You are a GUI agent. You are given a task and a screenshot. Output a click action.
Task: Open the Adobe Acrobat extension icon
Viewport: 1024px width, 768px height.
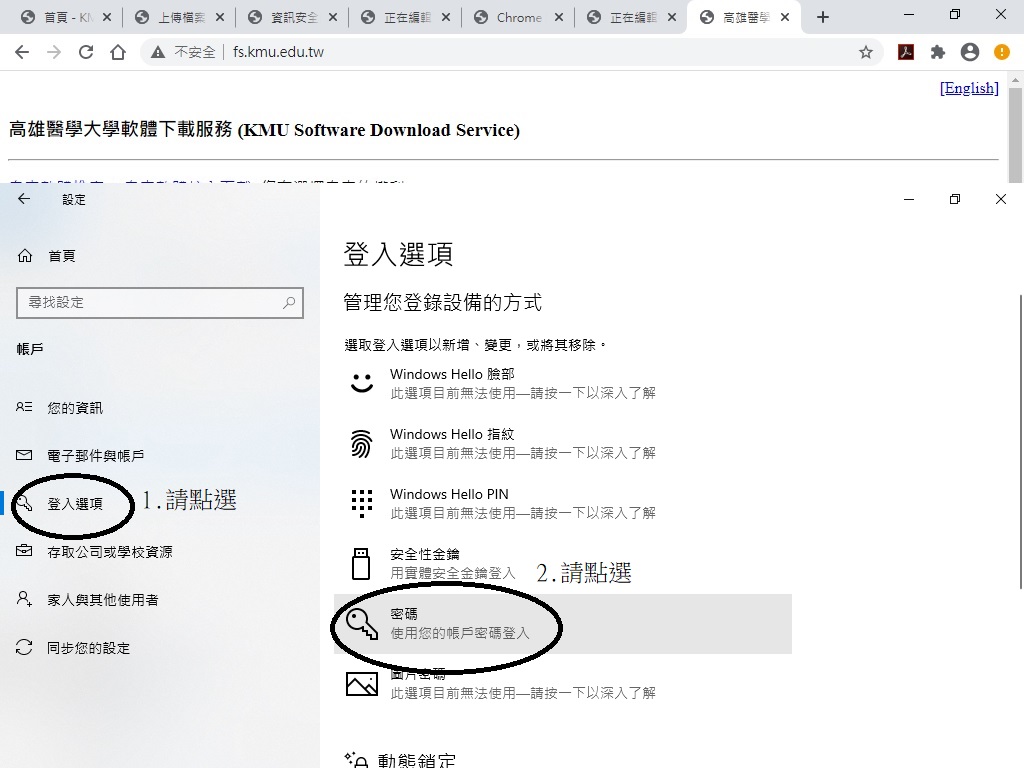pos(906,52)
